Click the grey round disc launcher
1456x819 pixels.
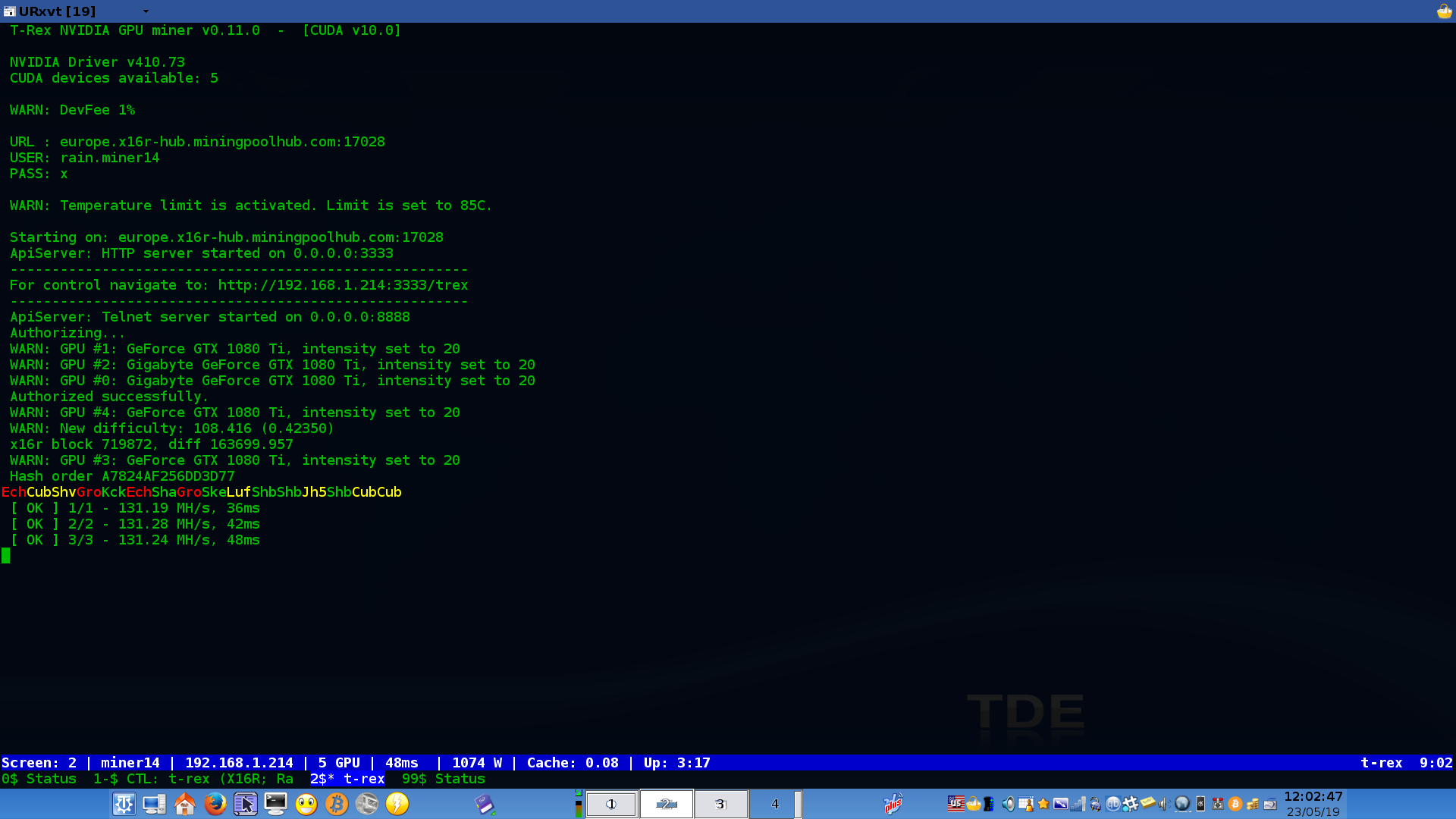coord(366,804)
